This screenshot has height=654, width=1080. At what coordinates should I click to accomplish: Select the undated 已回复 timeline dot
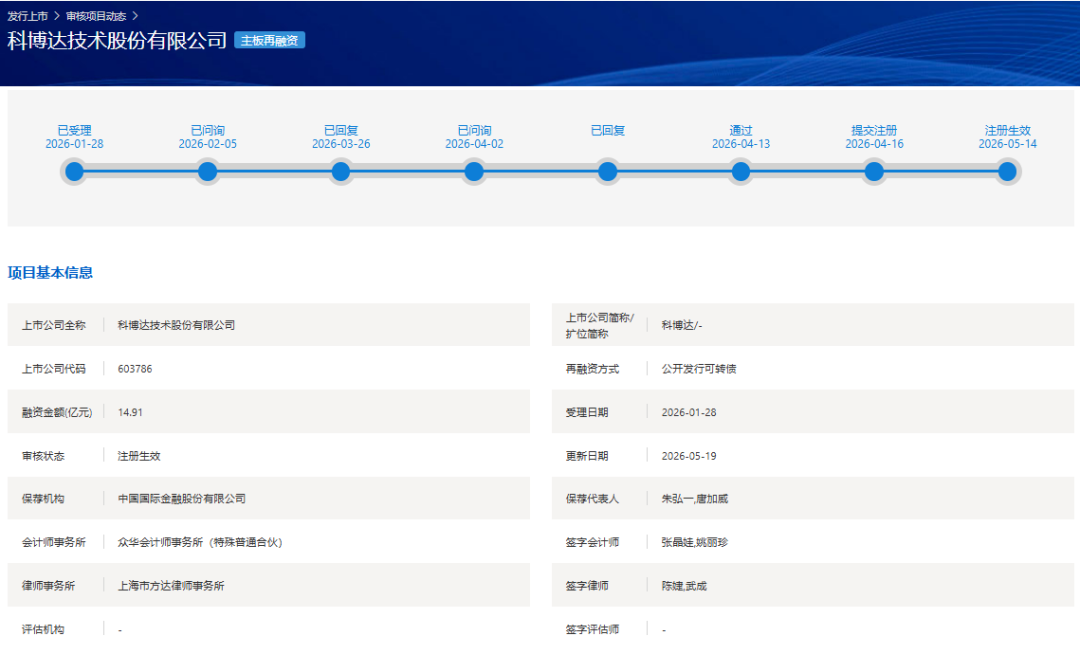point(608,171)
